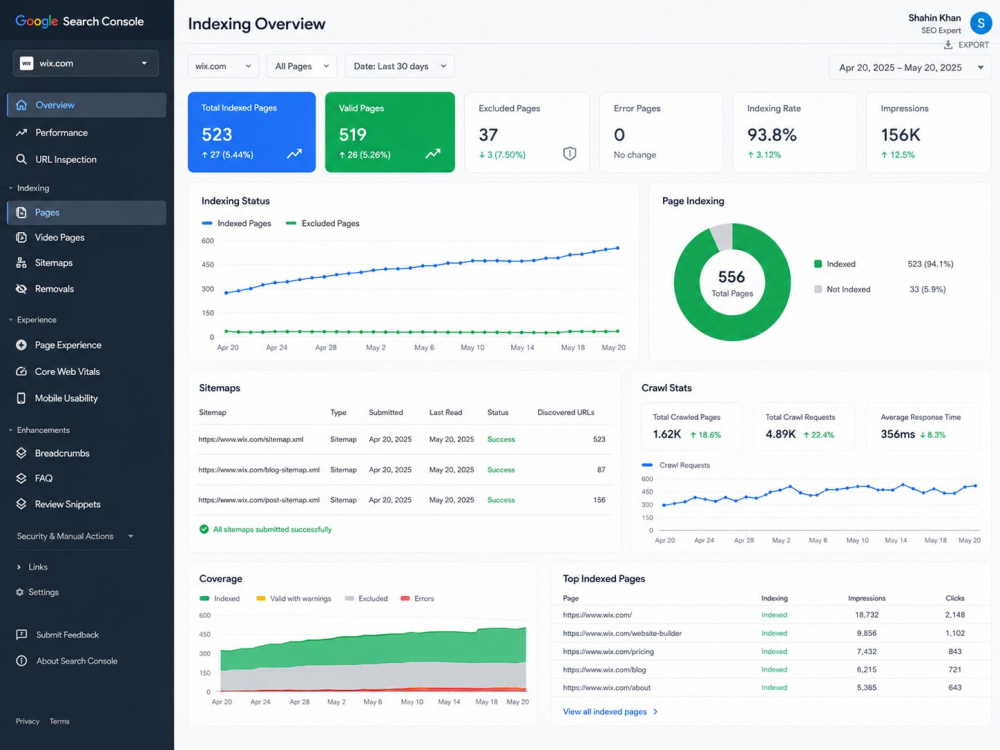
Task: Open the All Pages filter dropdown
Action: click(x=302, y=66)
